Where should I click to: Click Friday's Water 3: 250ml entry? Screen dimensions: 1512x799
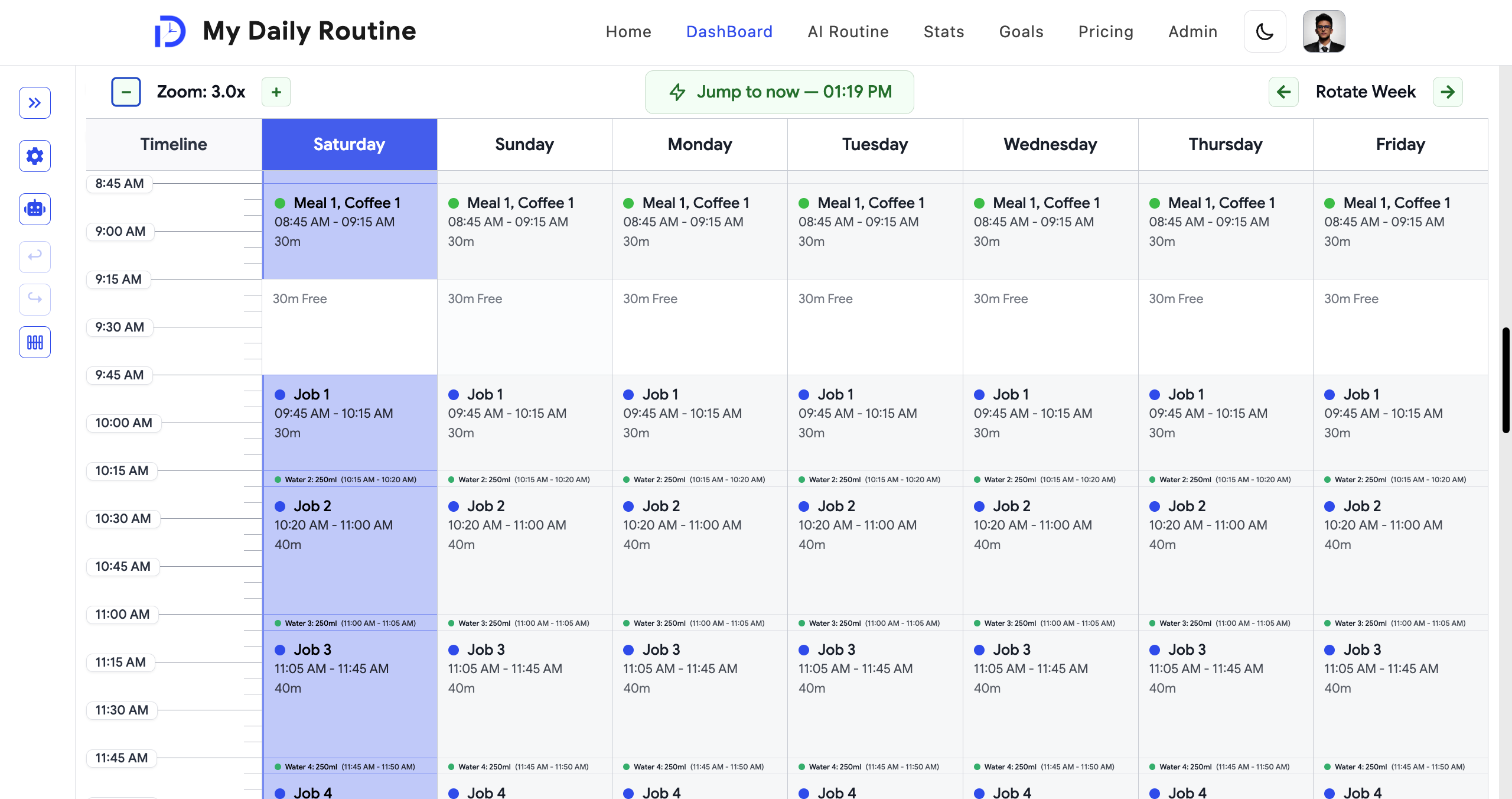tap(1400, 623)
